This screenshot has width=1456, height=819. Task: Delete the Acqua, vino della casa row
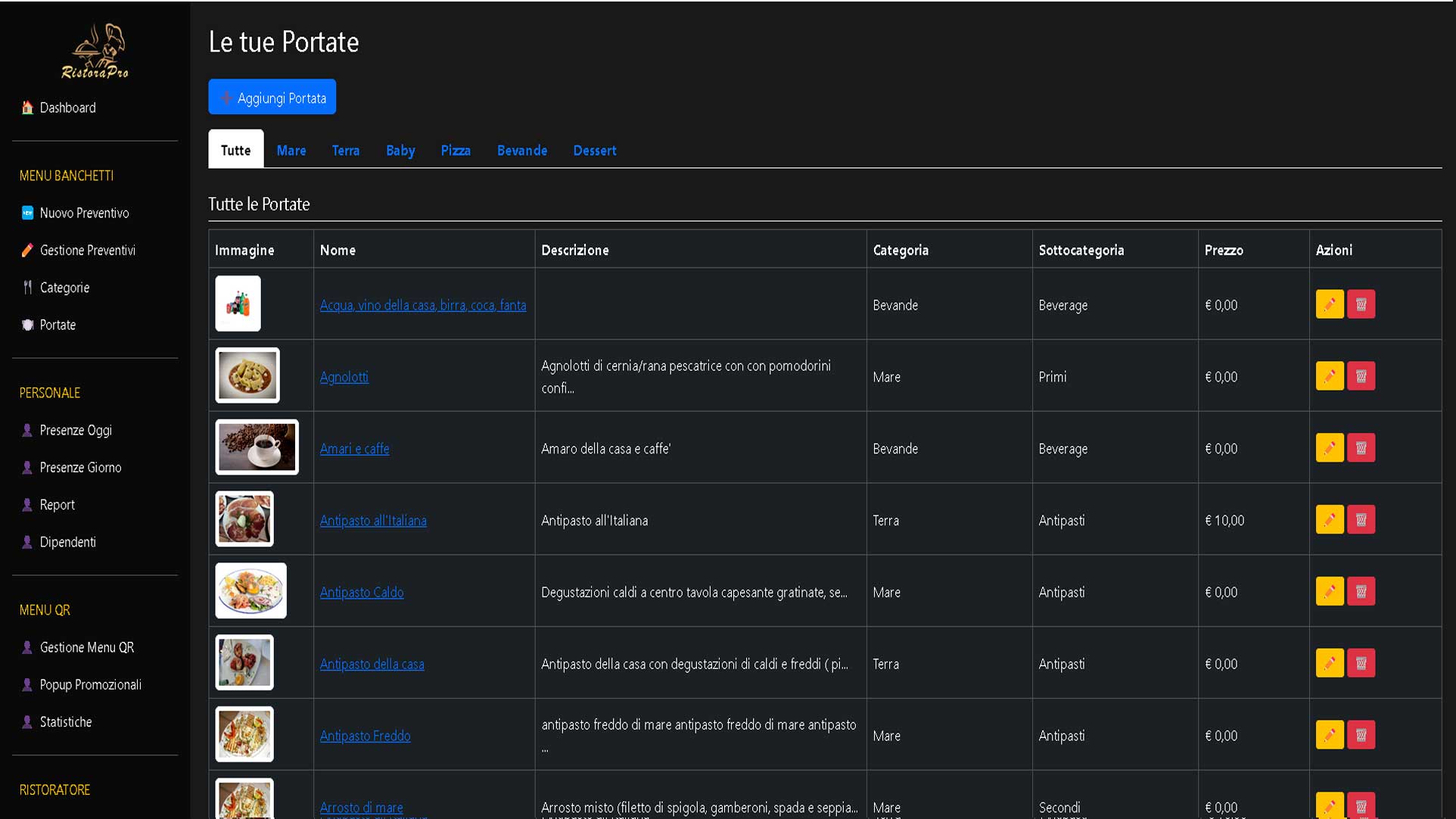tap(1361, 304)
